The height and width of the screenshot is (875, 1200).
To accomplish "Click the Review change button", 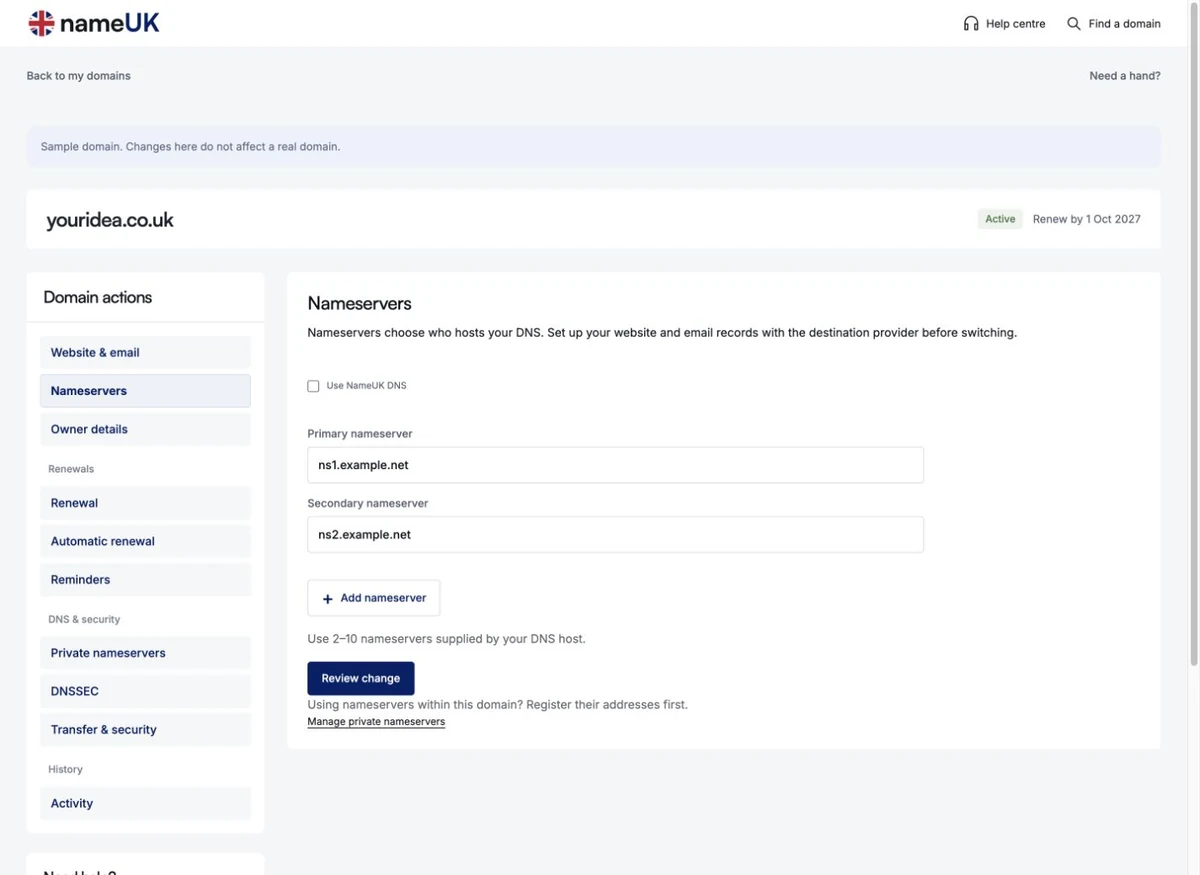I will click(x=361, y=678).
